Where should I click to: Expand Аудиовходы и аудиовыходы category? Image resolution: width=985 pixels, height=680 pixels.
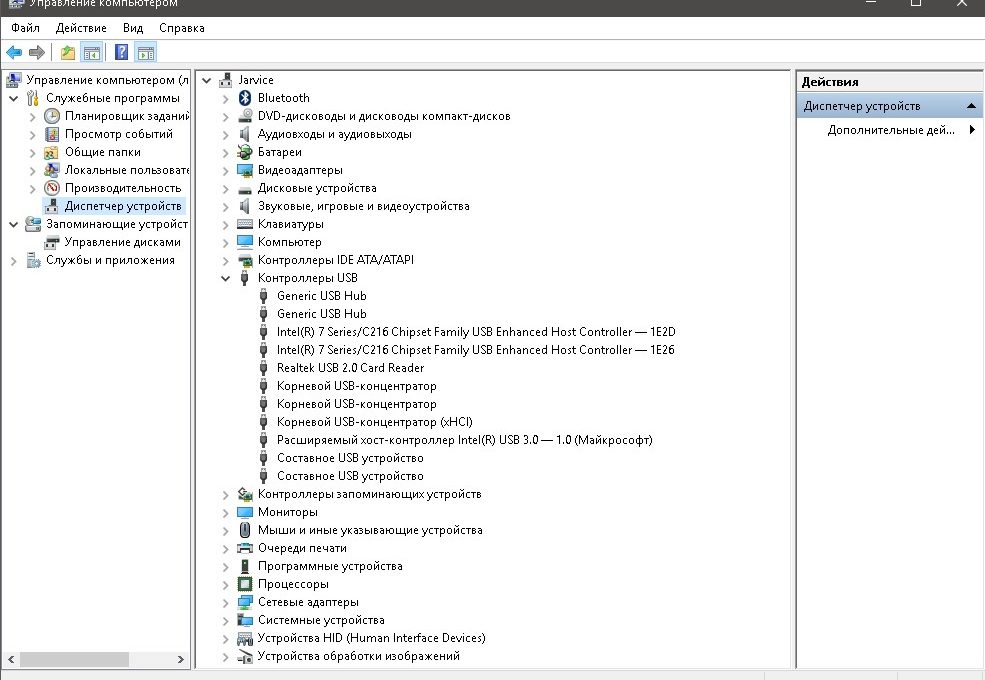tap(226, 134)
